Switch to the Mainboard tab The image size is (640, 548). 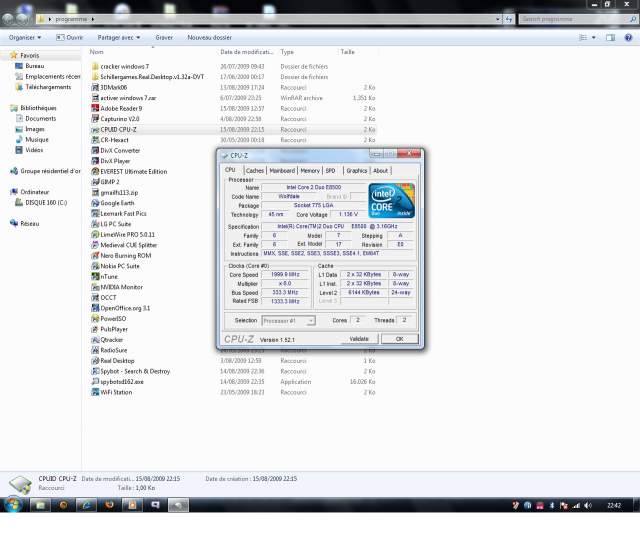[x=282, y=171]
